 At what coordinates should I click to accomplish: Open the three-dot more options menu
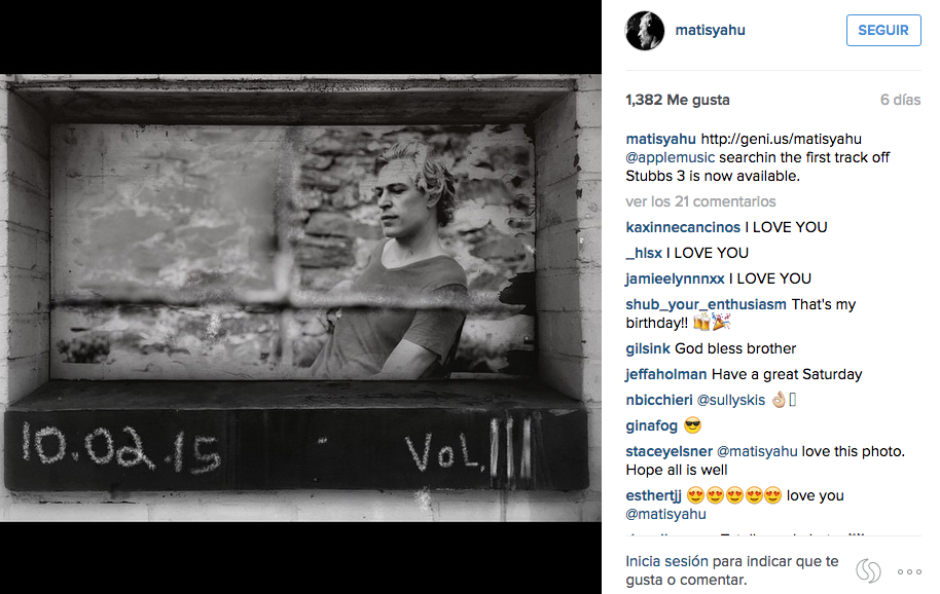[x=909, y=572]
